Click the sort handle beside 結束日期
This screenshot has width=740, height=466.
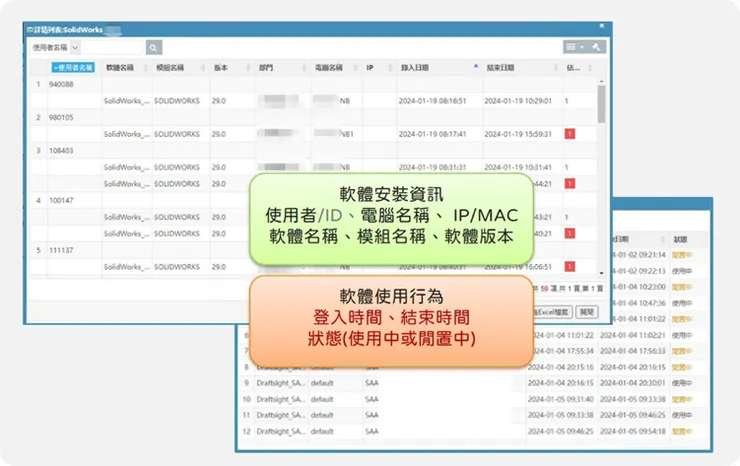[555, 68]
